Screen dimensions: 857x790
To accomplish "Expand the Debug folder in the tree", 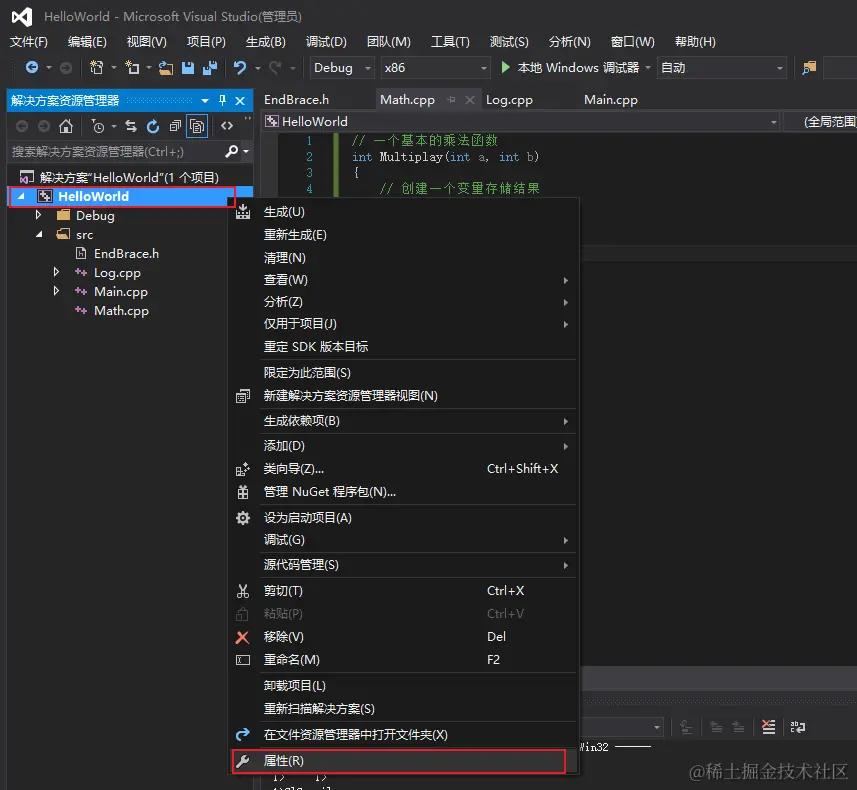I will pos(38,215).
